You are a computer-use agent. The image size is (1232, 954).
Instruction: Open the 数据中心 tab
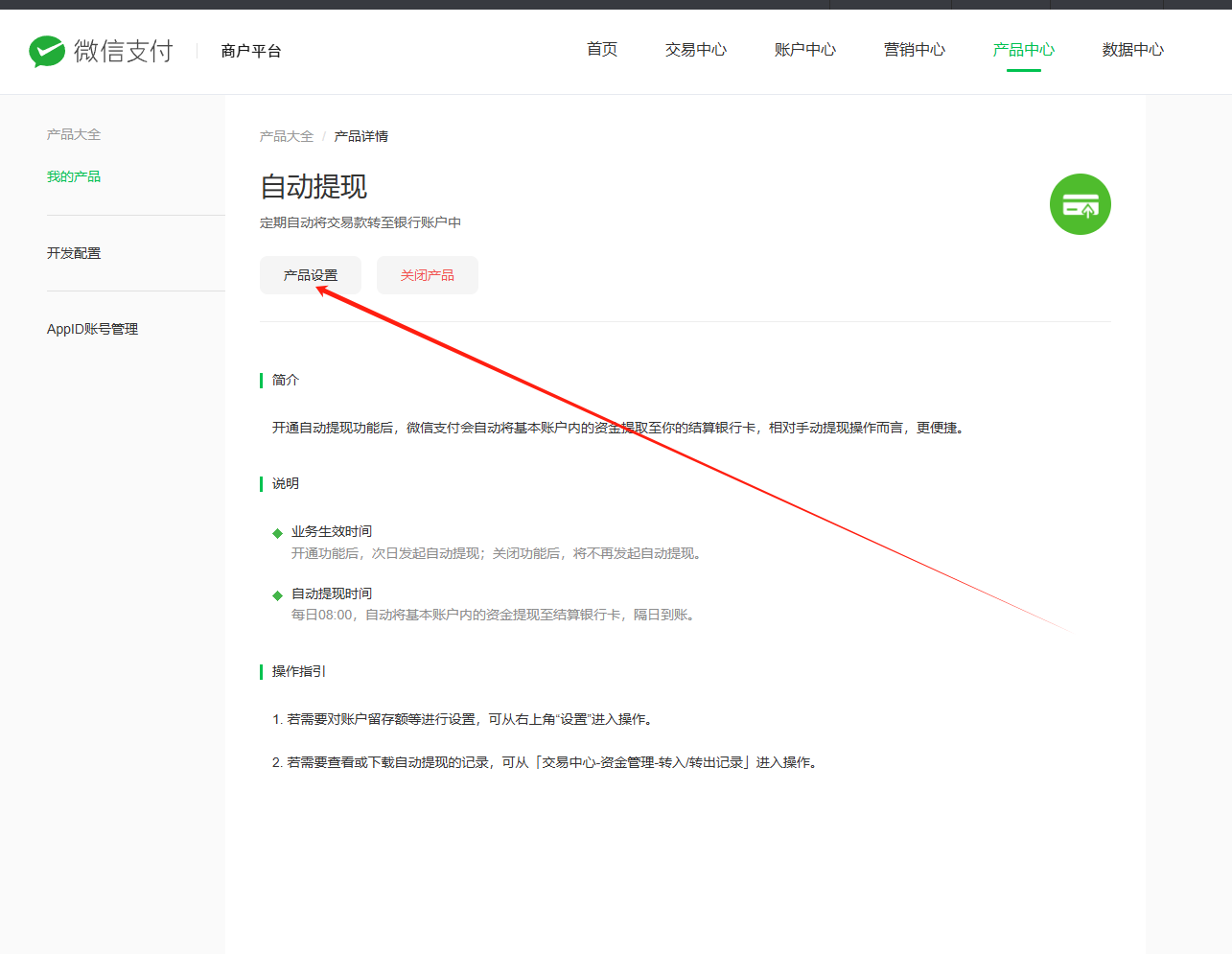click(1133, 50)
